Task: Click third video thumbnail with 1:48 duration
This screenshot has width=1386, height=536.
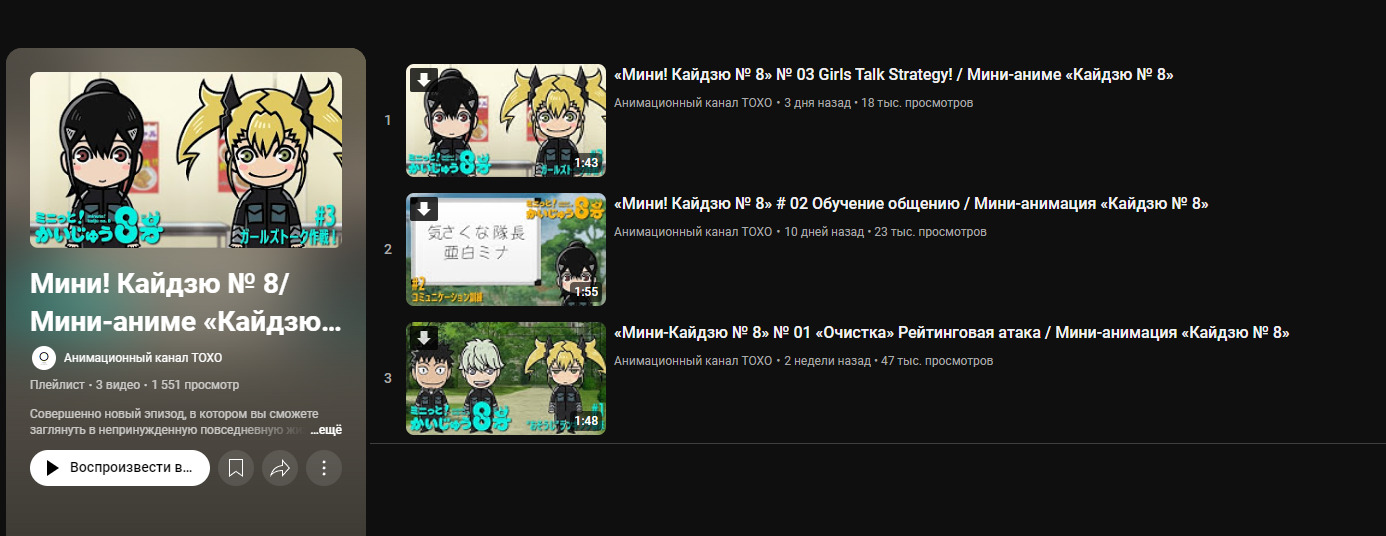Action: (506, 379)
